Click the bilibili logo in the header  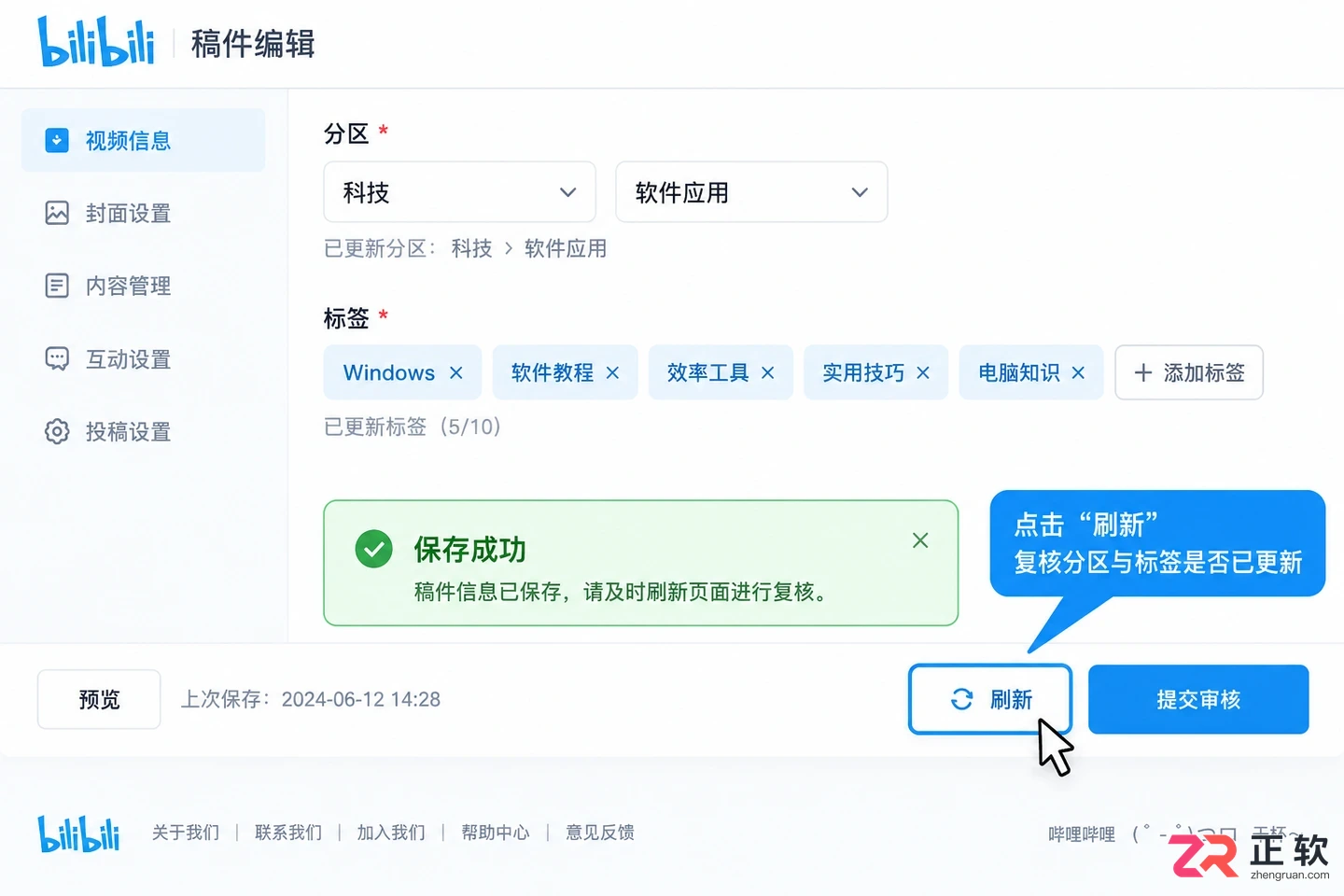coord(96,42)
